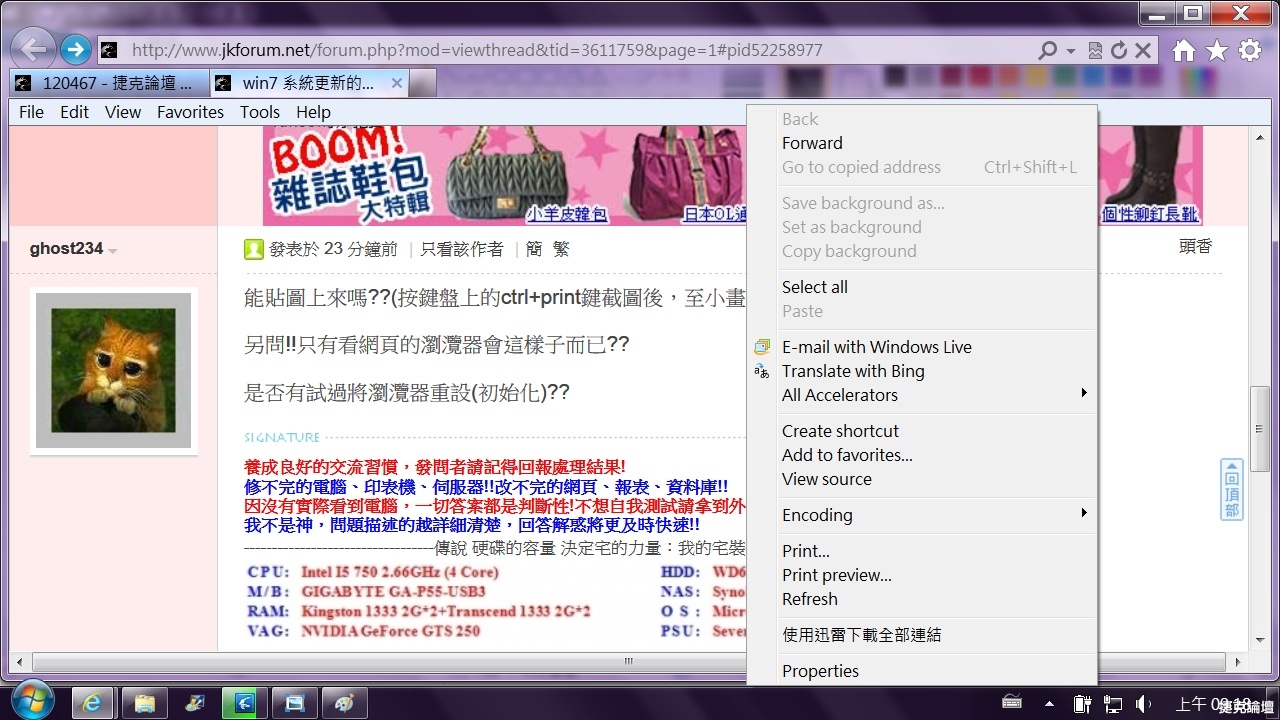Open Favorites star icon
Image resolution: width=1280 pixels, height=720 pixels.
(x=1217, y=50)
